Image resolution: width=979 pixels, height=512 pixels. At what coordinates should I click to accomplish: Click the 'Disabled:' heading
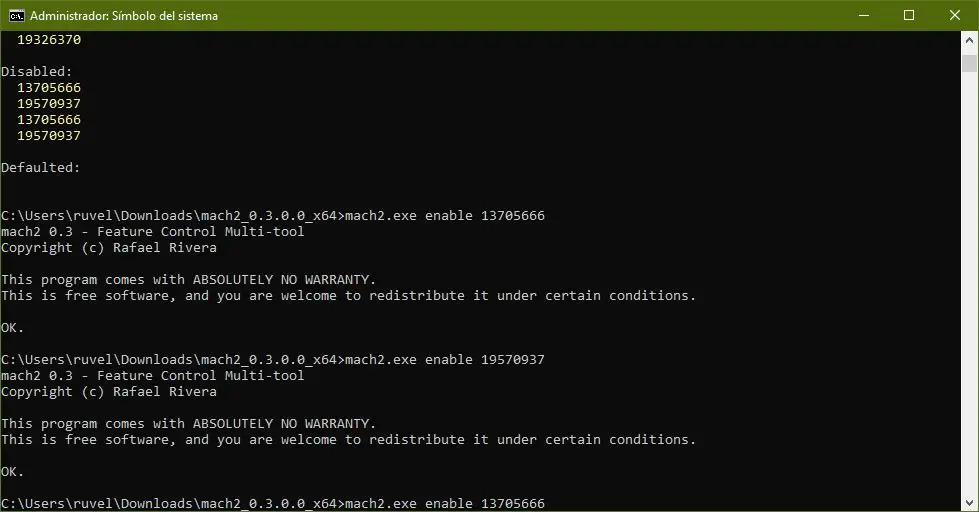pos(37,72)
